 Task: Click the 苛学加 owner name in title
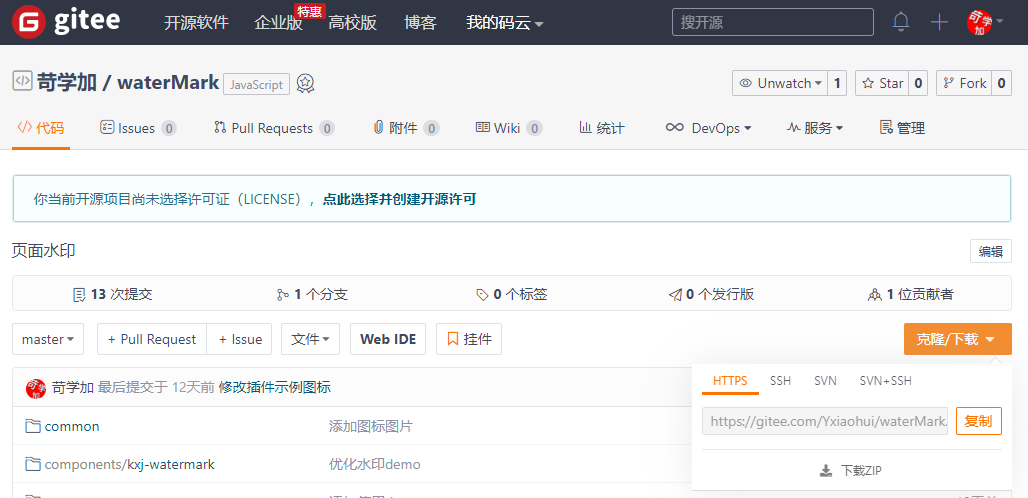(67, 83)
